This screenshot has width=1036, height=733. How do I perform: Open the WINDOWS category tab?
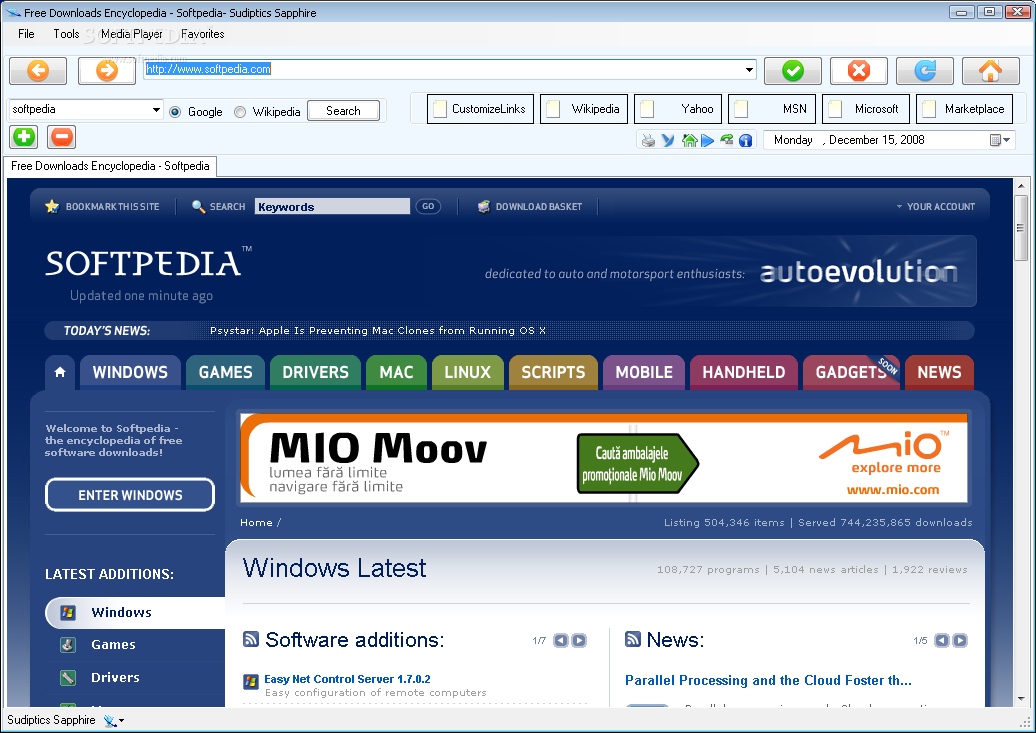pos(130,372)
